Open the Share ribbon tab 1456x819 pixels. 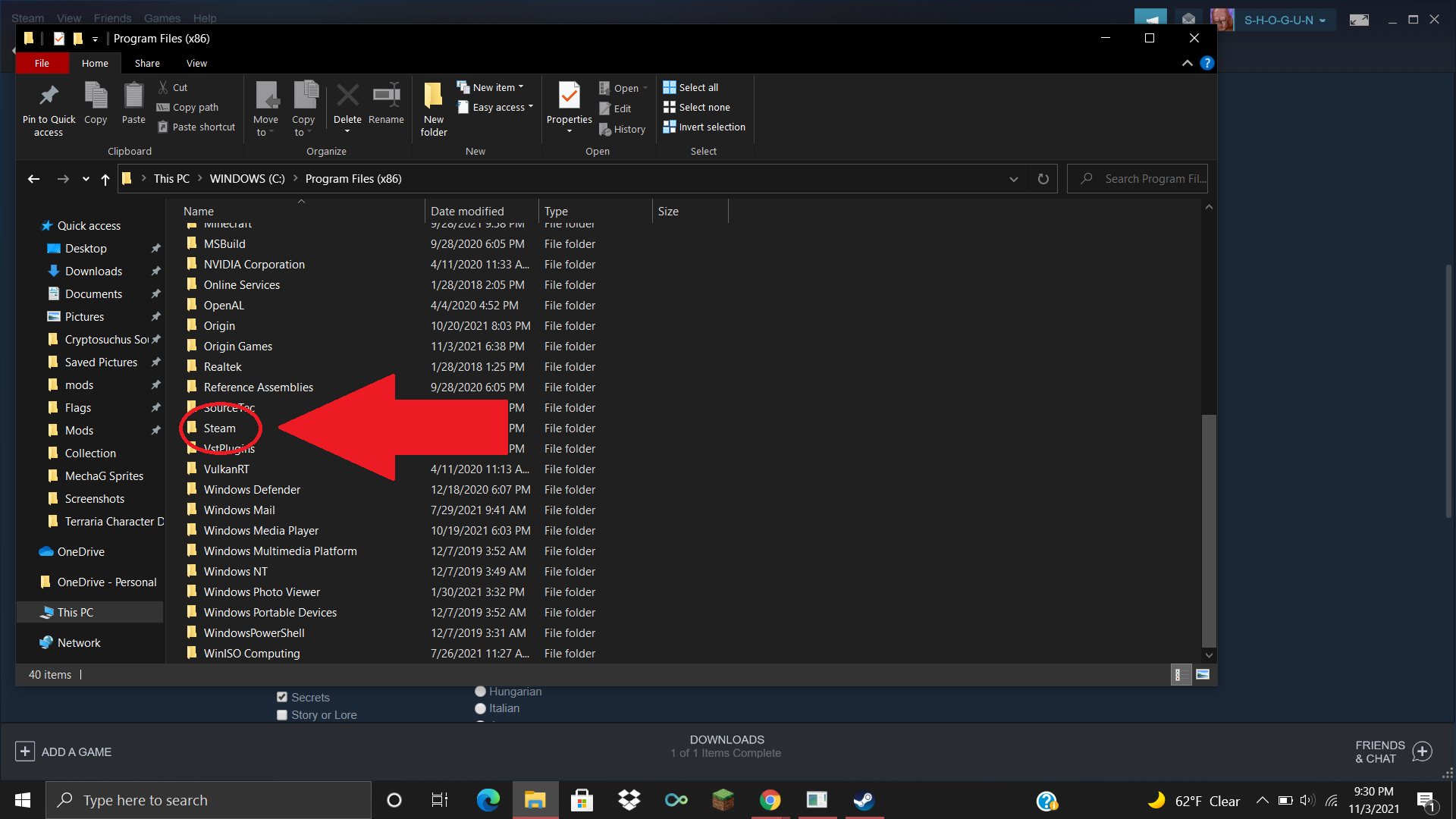coord(147,64)
